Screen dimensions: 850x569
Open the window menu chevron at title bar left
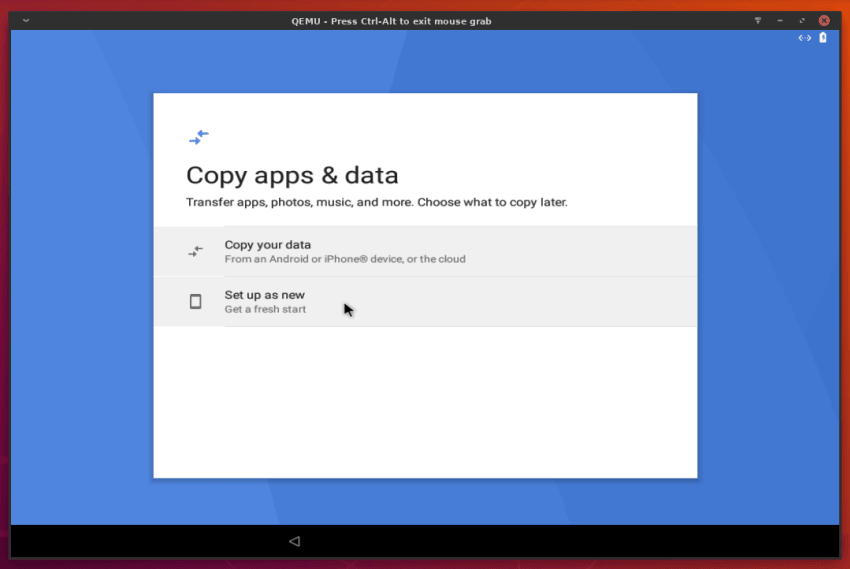click(x=26, y=21)
